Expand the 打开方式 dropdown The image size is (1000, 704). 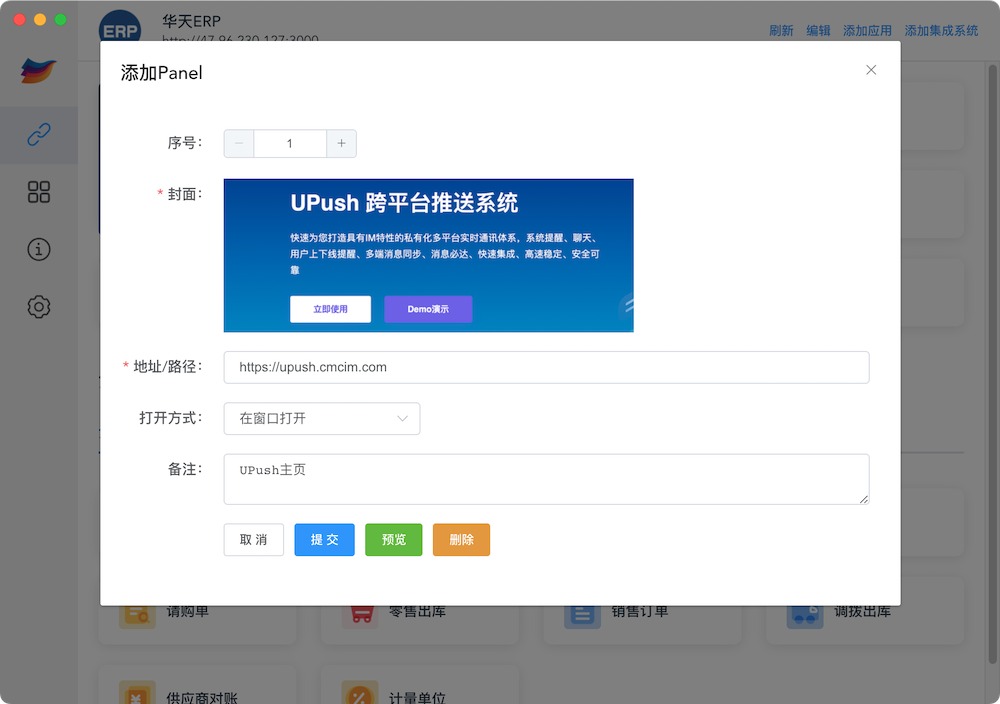[x=322, y=419]
